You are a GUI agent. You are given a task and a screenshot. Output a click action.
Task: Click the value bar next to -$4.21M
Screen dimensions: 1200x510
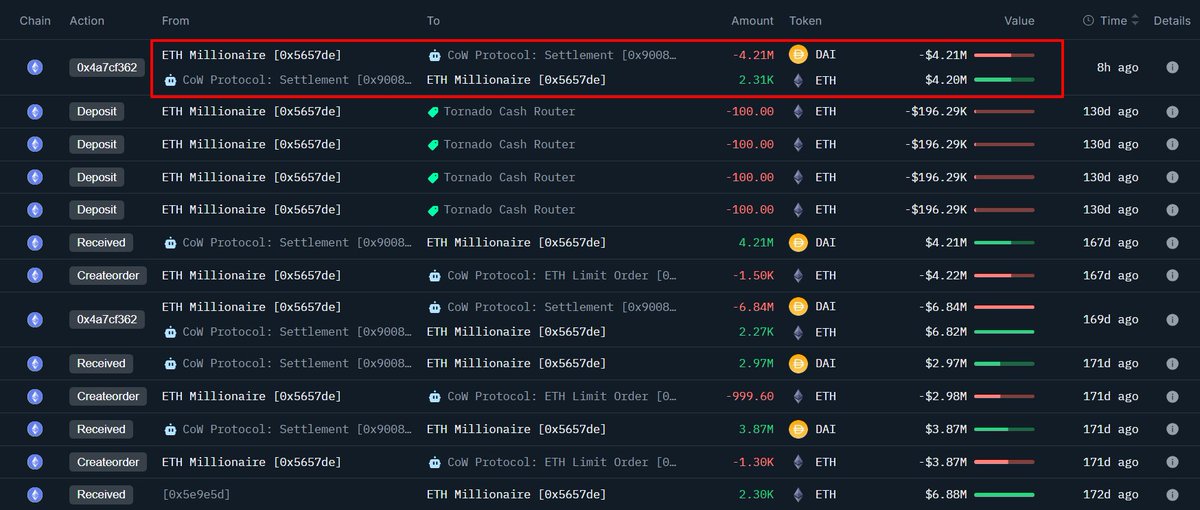point(1004,54)
